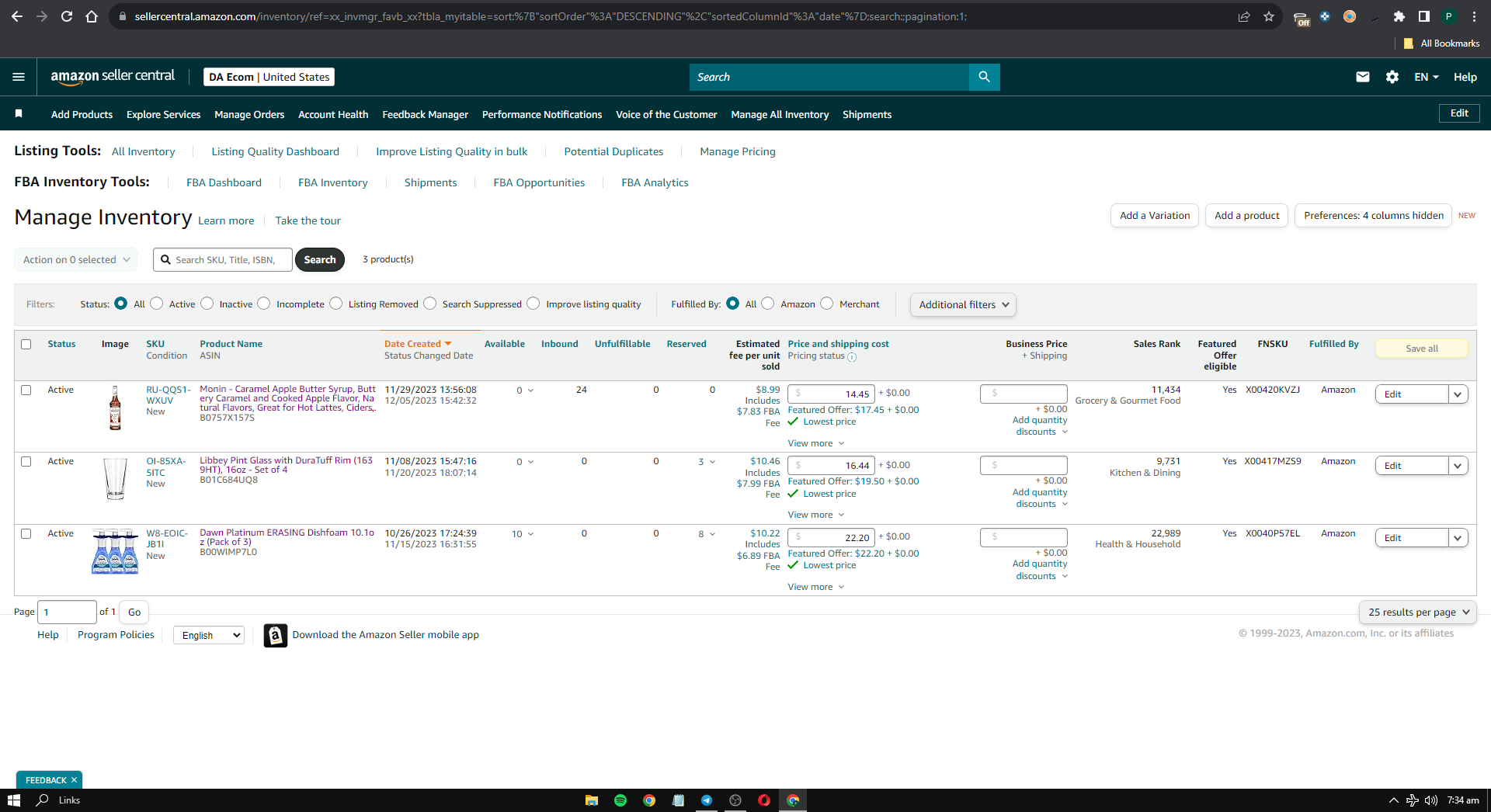1491x812 pixels.
Task: Open the Opera browser taskbar icon
Action: (764, 800)
